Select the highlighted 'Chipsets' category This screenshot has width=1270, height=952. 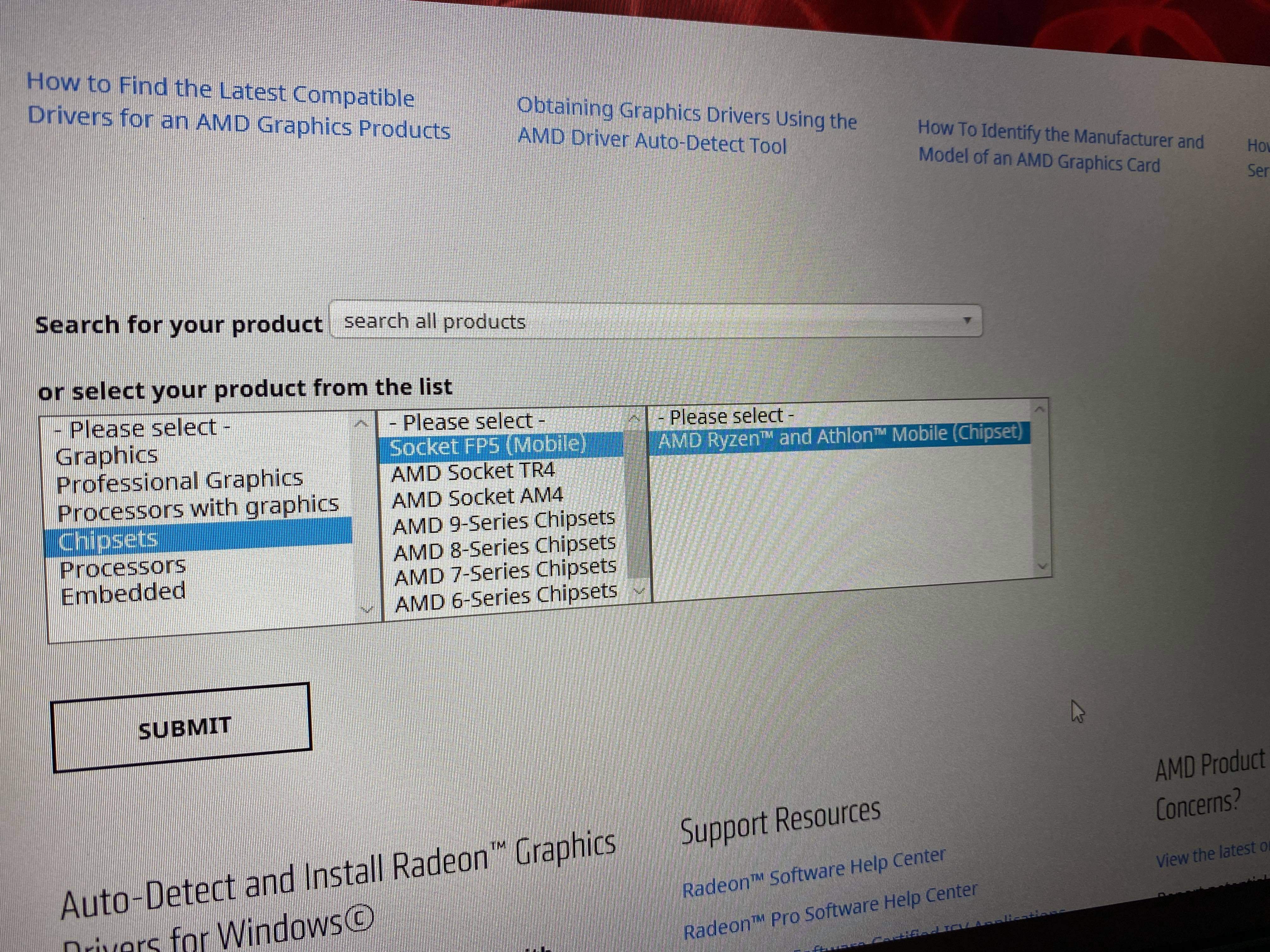198,537
